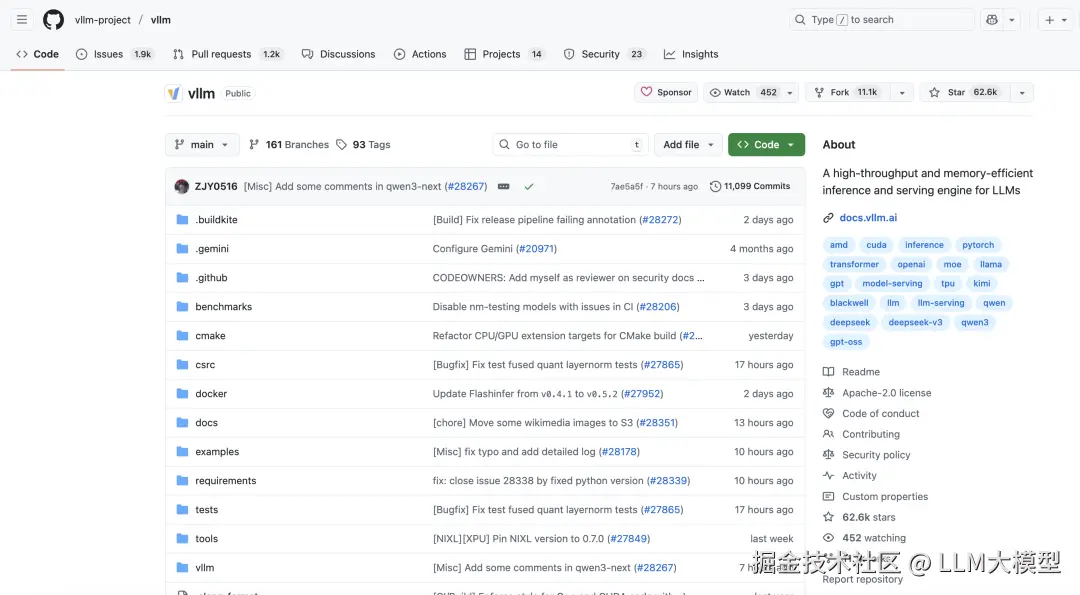This screenshot has width=1080, height=595.
Task: Open the create new plus menu
Action: pos(1055,20)
